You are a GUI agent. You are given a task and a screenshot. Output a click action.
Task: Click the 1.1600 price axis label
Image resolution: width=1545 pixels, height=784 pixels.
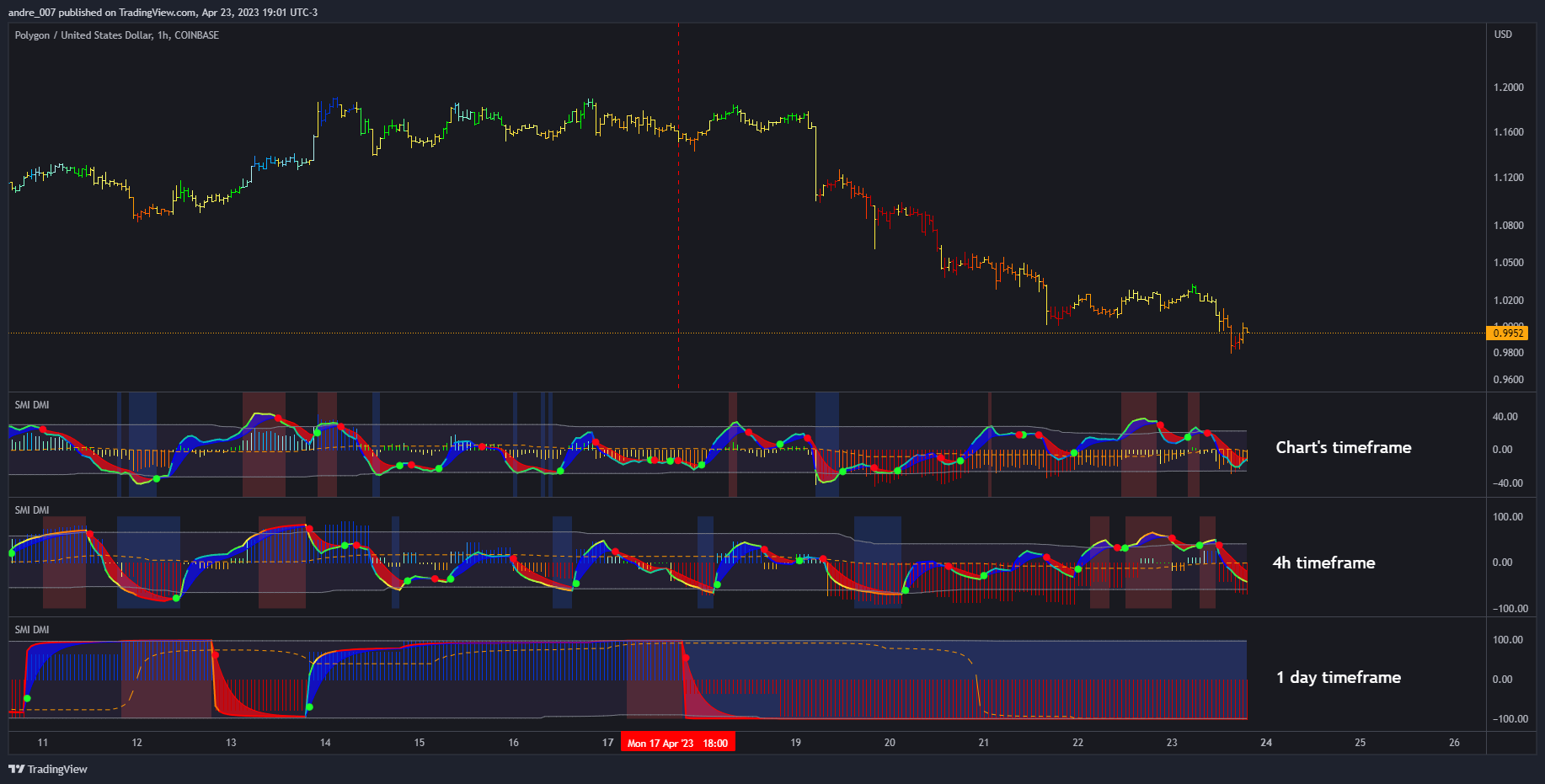click(1508, 132)
